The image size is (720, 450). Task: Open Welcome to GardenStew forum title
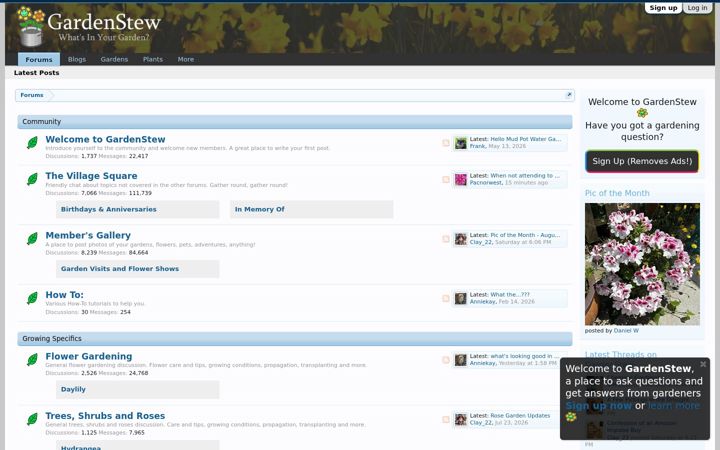105,139
